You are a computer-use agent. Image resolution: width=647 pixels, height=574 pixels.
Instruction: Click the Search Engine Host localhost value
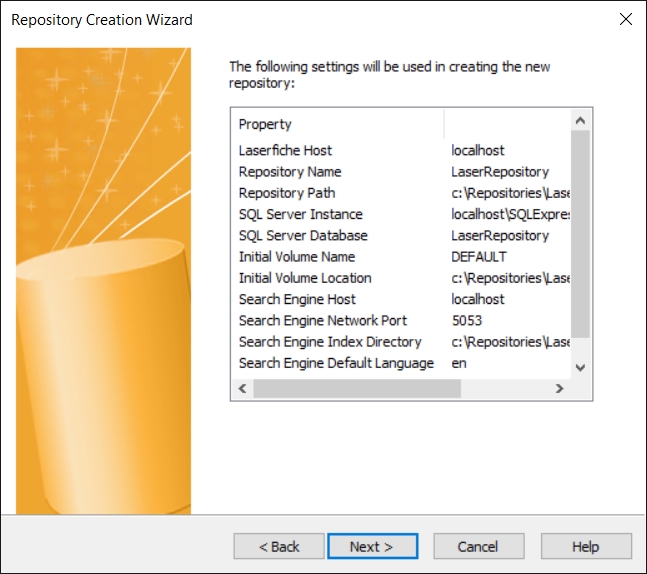coord(477,299)
